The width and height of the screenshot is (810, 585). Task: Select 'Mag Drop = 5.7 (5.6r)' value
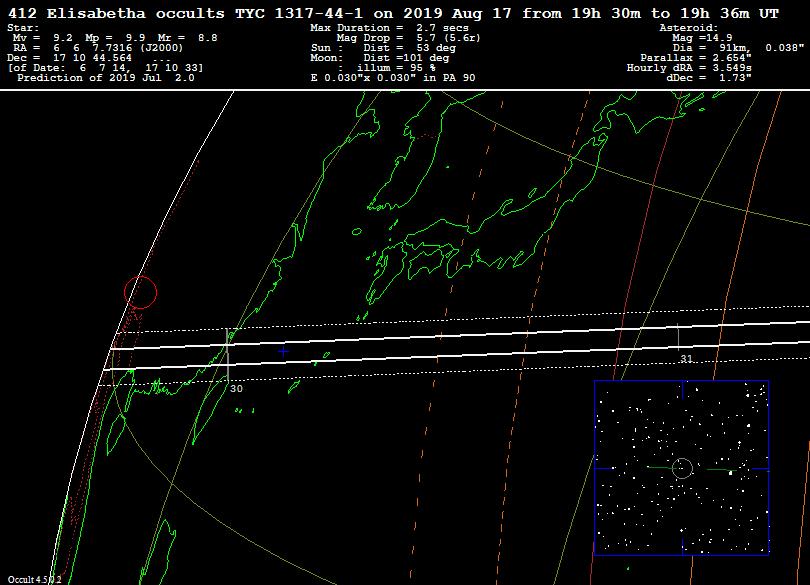pyautogui.click(x=408, y=38)
